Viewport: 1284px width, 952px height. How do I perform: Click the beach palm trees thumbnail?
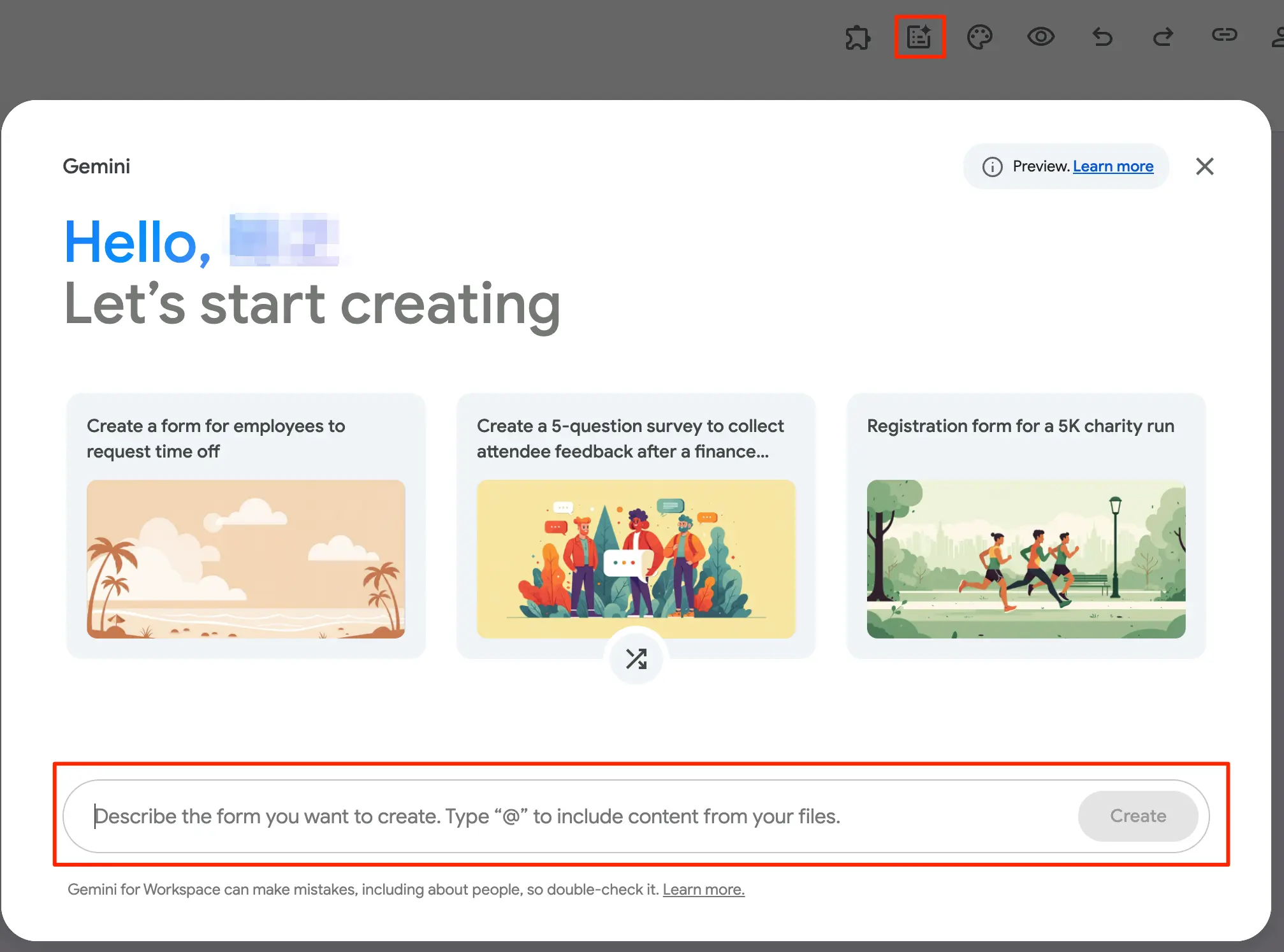(x=246, y=559)
